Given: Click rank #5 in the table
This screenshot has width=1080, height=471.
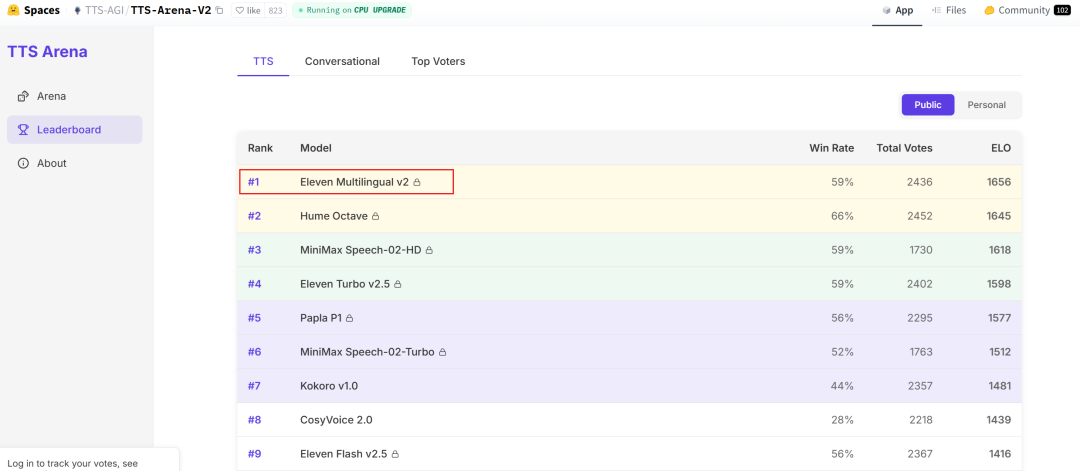Looking at the screenshot, I should click(254, 318).
